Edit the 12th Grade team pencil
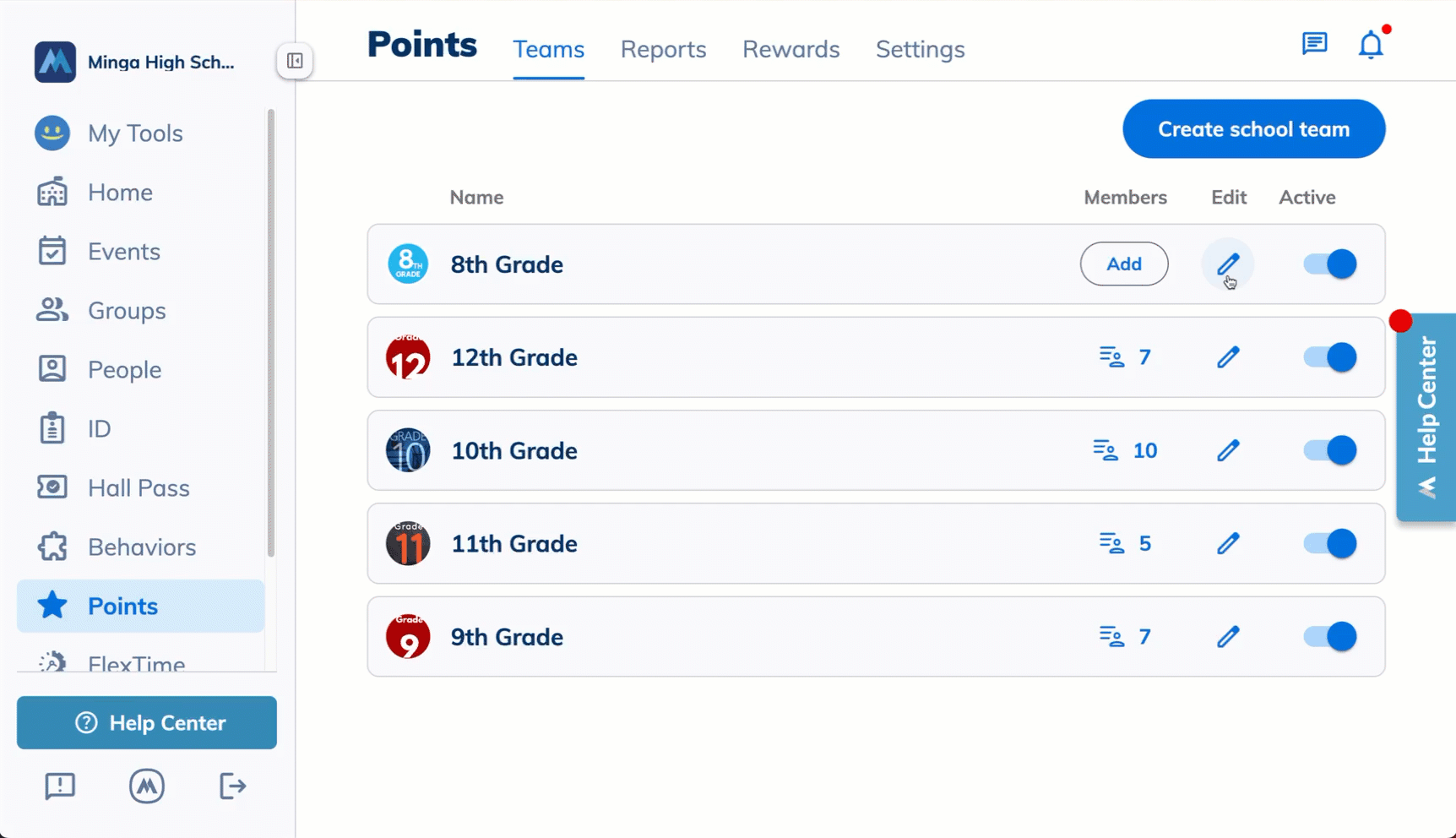 pyautogui.click(x=1228, y=357)
